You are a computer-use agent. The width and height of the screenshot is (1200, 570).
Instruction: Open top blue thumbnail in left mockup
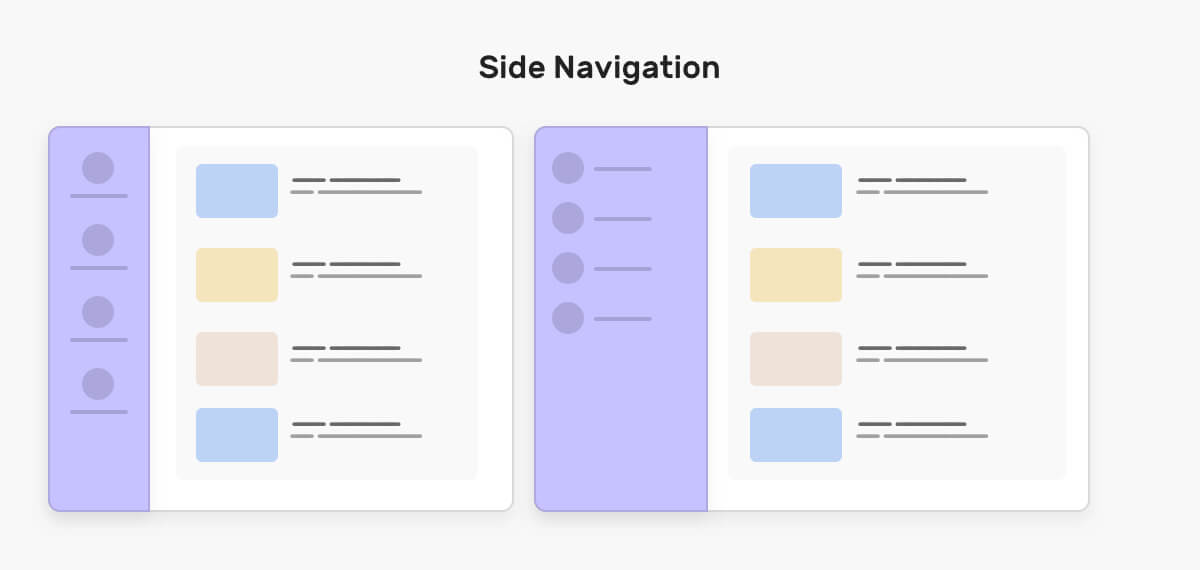(237, 191)
